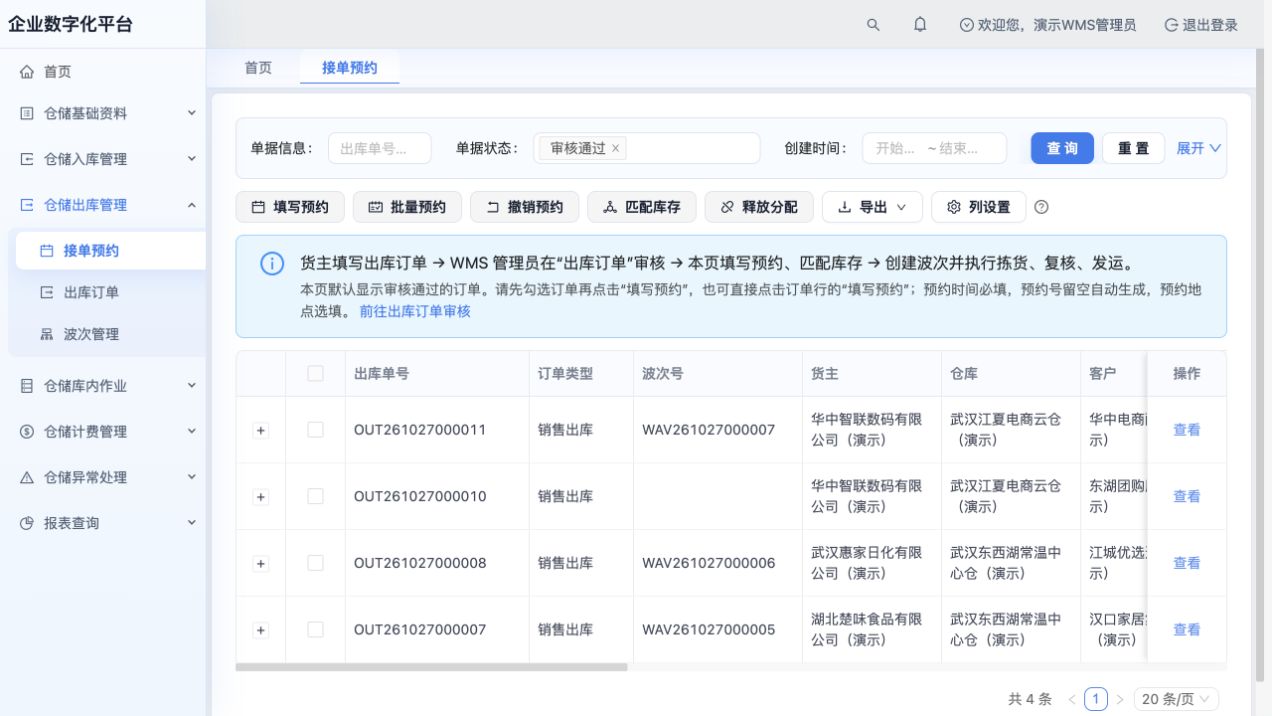
Task: Go to 首页 in the sidebar
Action: click(x=103, y=72)
